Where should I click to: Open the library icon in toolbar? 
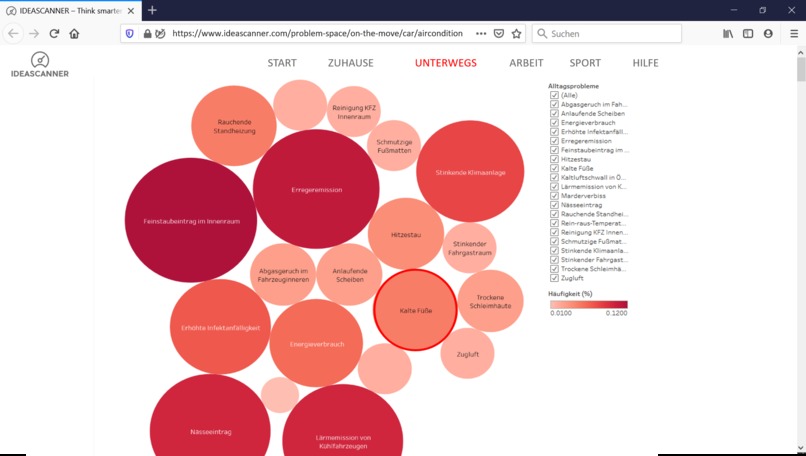click(728, 33)
